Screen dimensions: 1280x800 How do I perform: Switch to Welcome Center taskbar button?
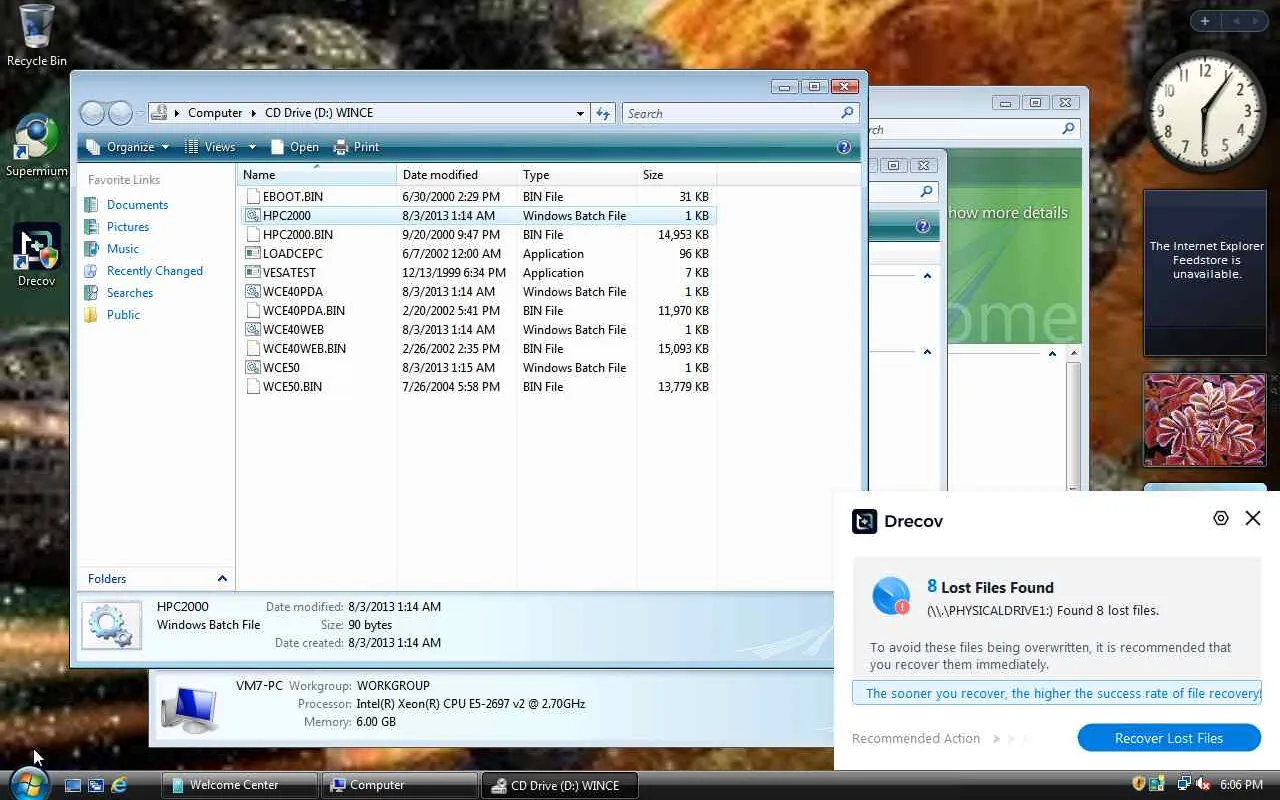(240, 785)
